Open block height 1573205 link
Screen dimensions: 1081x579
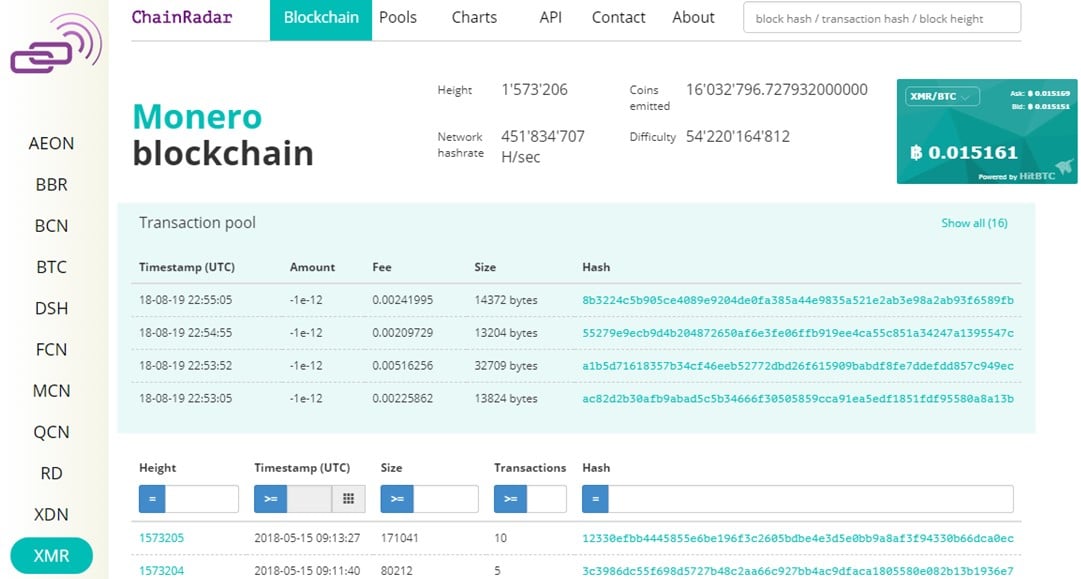[x=161, y=538]
